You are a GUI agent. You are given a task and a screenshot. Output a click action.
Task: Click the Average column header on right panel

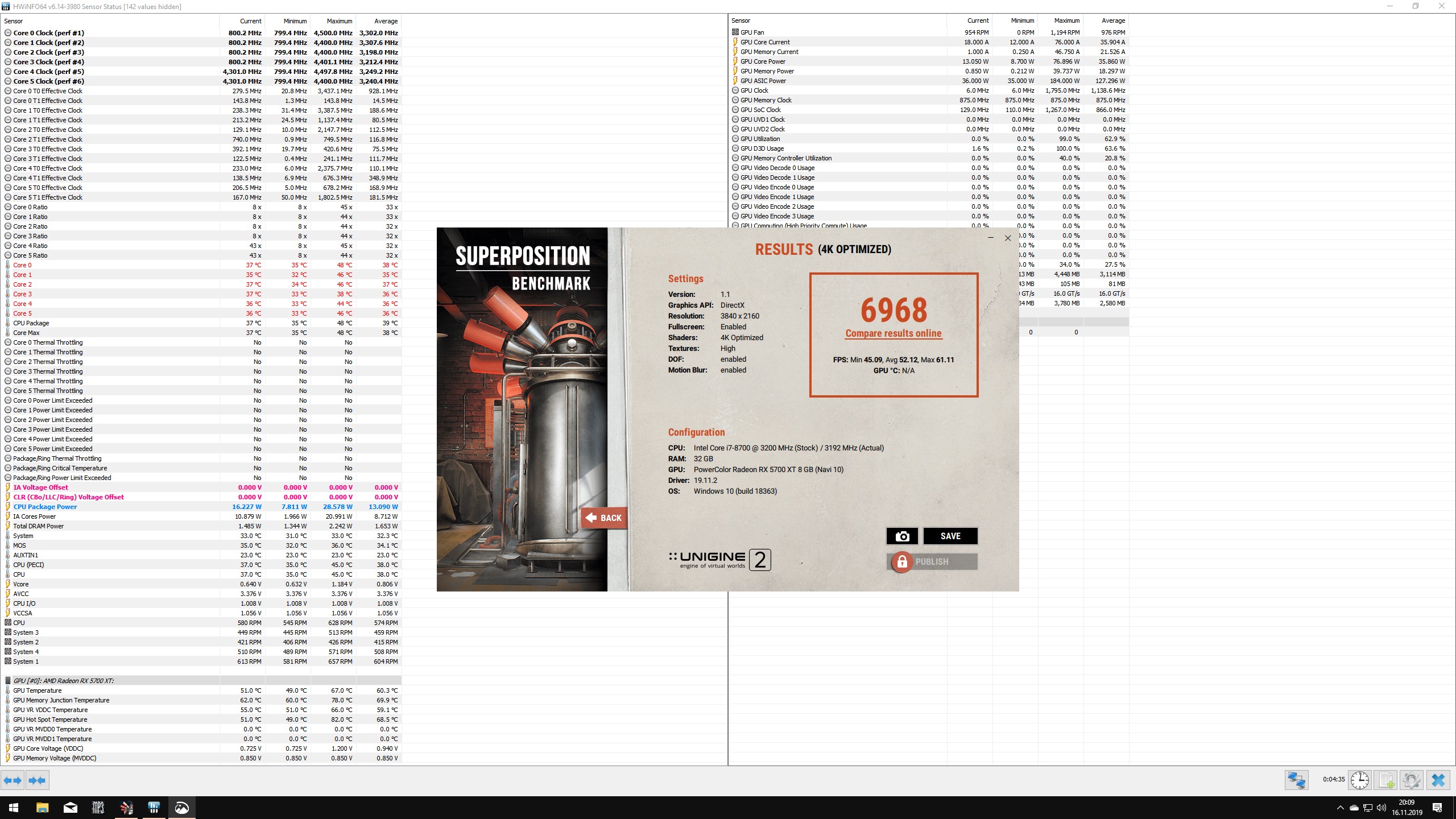(x=1113, y=20)
